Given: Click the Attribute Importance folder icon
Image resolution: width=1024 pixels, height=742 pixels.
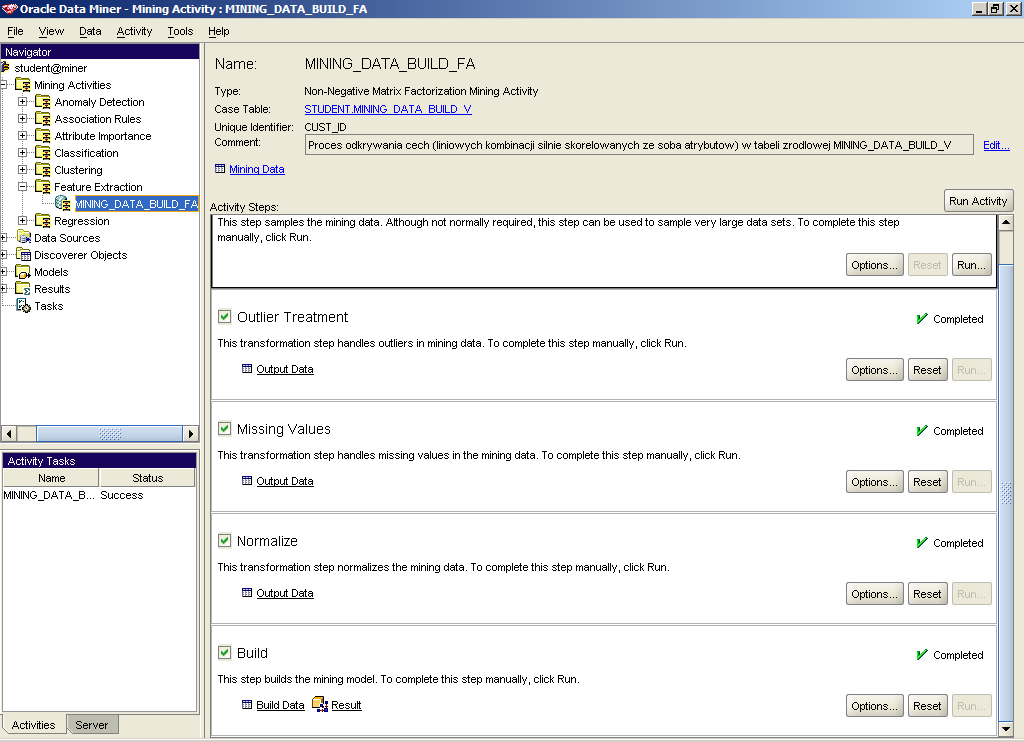Looking at the screenshot, I should click(x=43, y=136).
